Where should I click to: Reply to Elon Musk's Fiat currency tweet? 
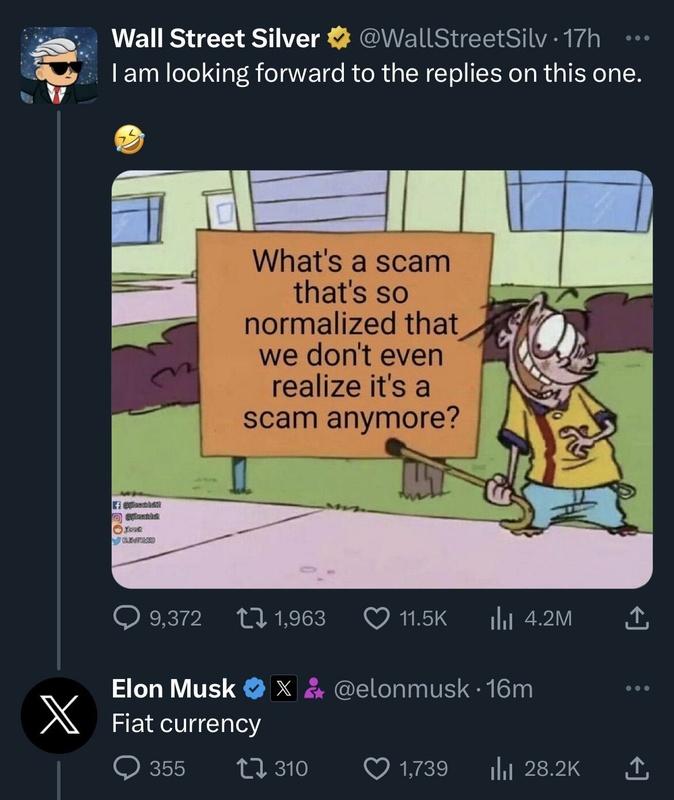tap(126, 768)
